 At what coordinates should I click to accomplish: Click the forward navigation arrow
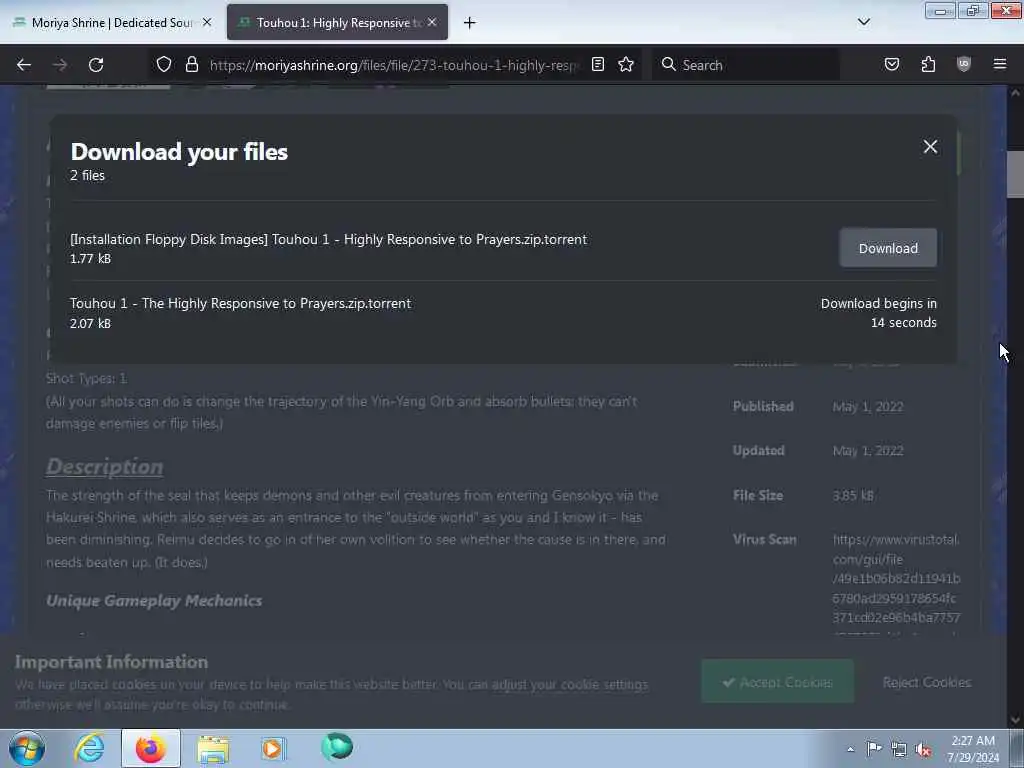click(x=59, y=65)
